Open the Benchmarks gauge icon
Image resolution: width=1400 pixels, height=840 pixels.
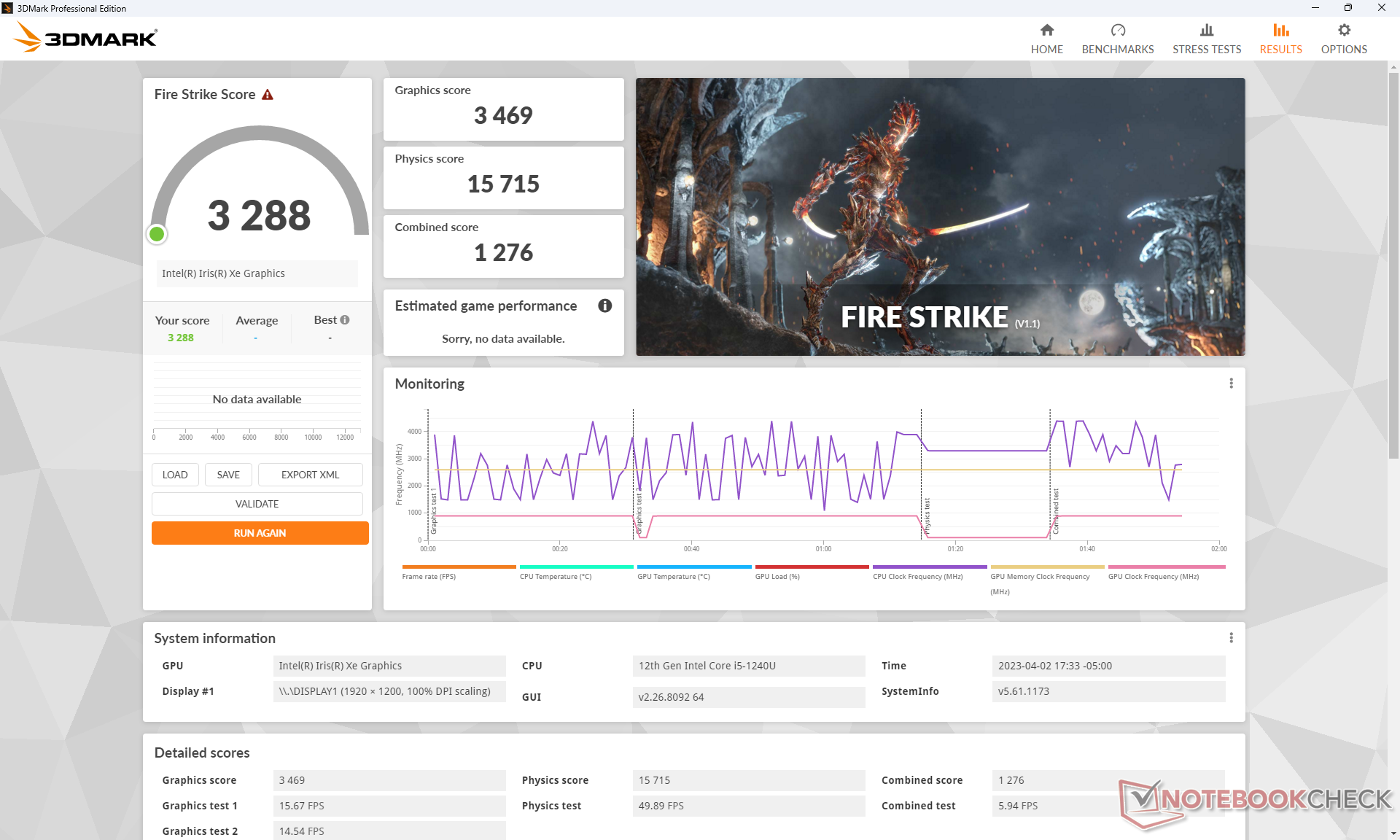tap(1117, 31)
